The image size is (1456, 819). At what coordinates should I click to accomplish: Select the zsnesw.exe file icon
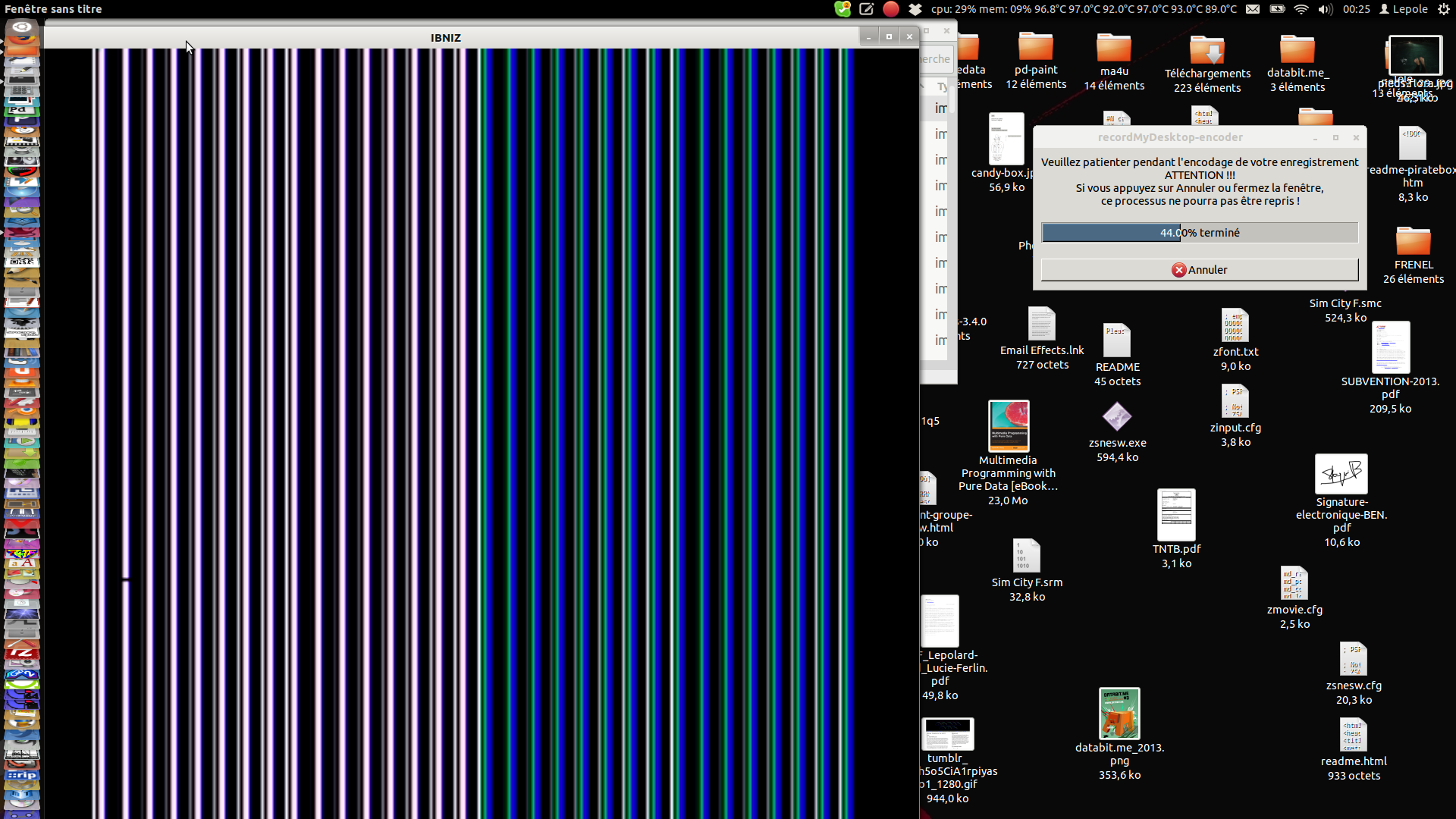(1117, 416)
